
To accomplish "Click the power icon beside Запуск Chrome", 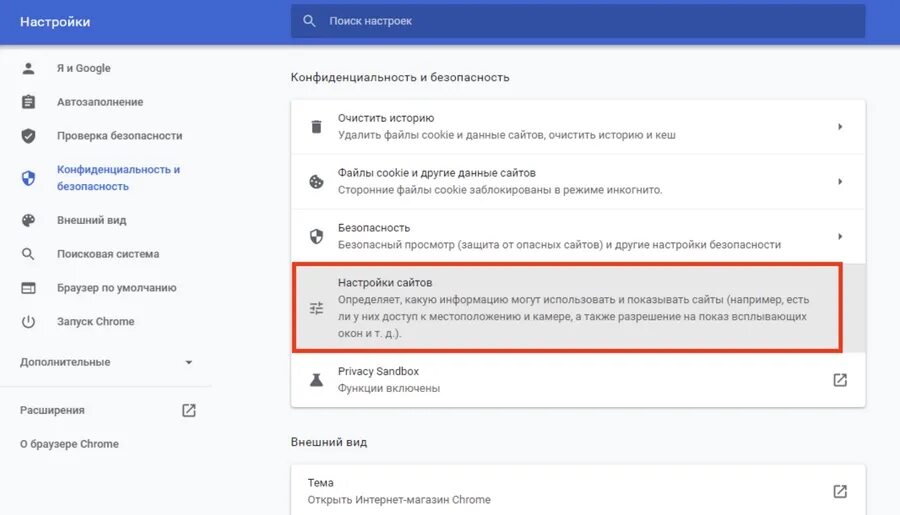I will point(28,322).
